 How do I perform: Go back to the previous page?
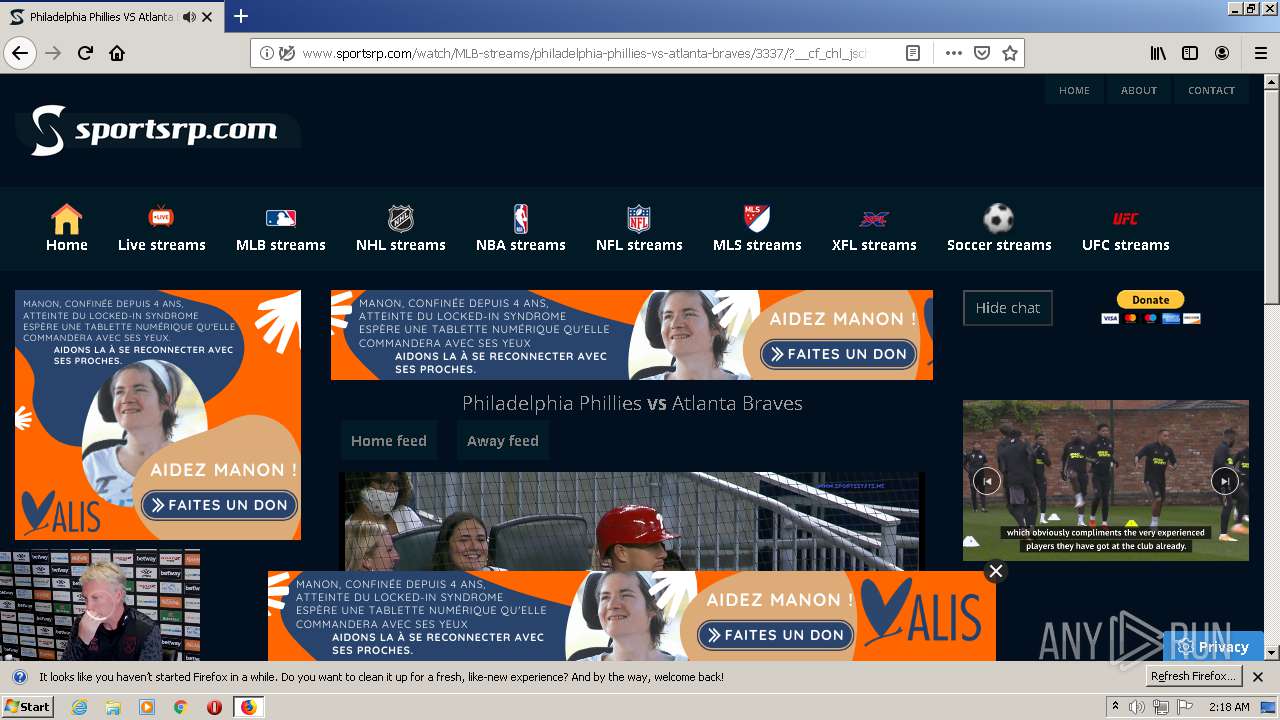point(20,53)
